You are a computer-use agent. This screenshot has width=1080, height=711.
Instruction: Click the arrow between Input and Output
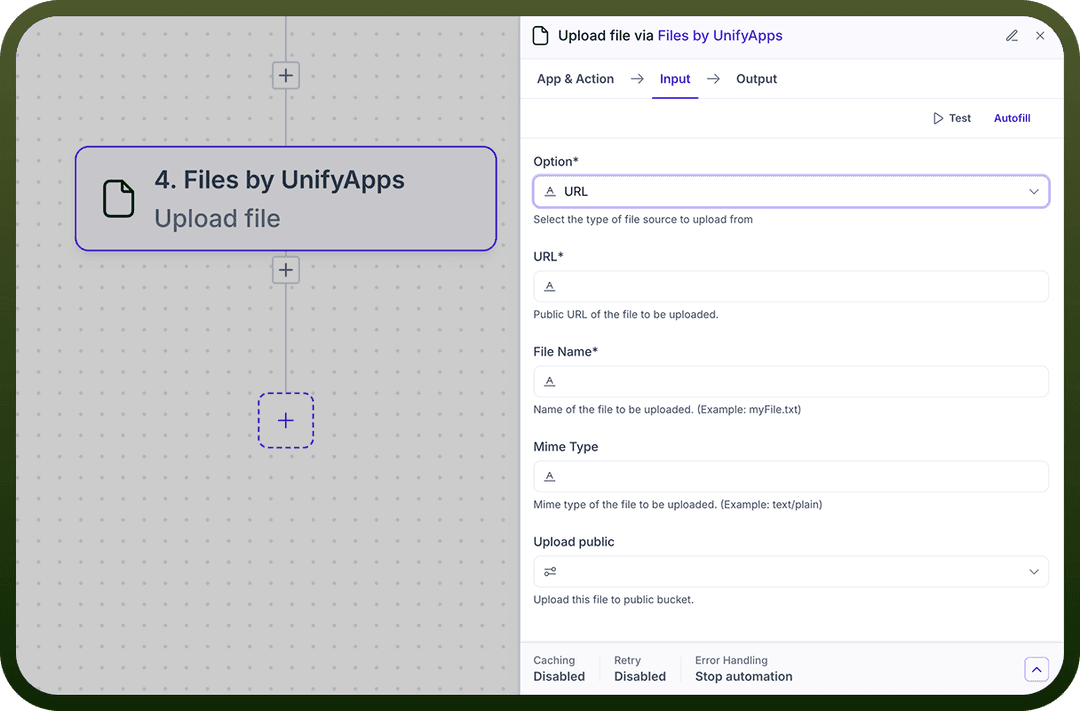click(714, 79)
